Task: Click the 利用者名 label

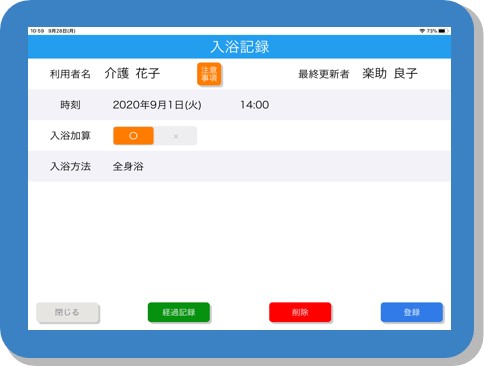Action: 70,74
